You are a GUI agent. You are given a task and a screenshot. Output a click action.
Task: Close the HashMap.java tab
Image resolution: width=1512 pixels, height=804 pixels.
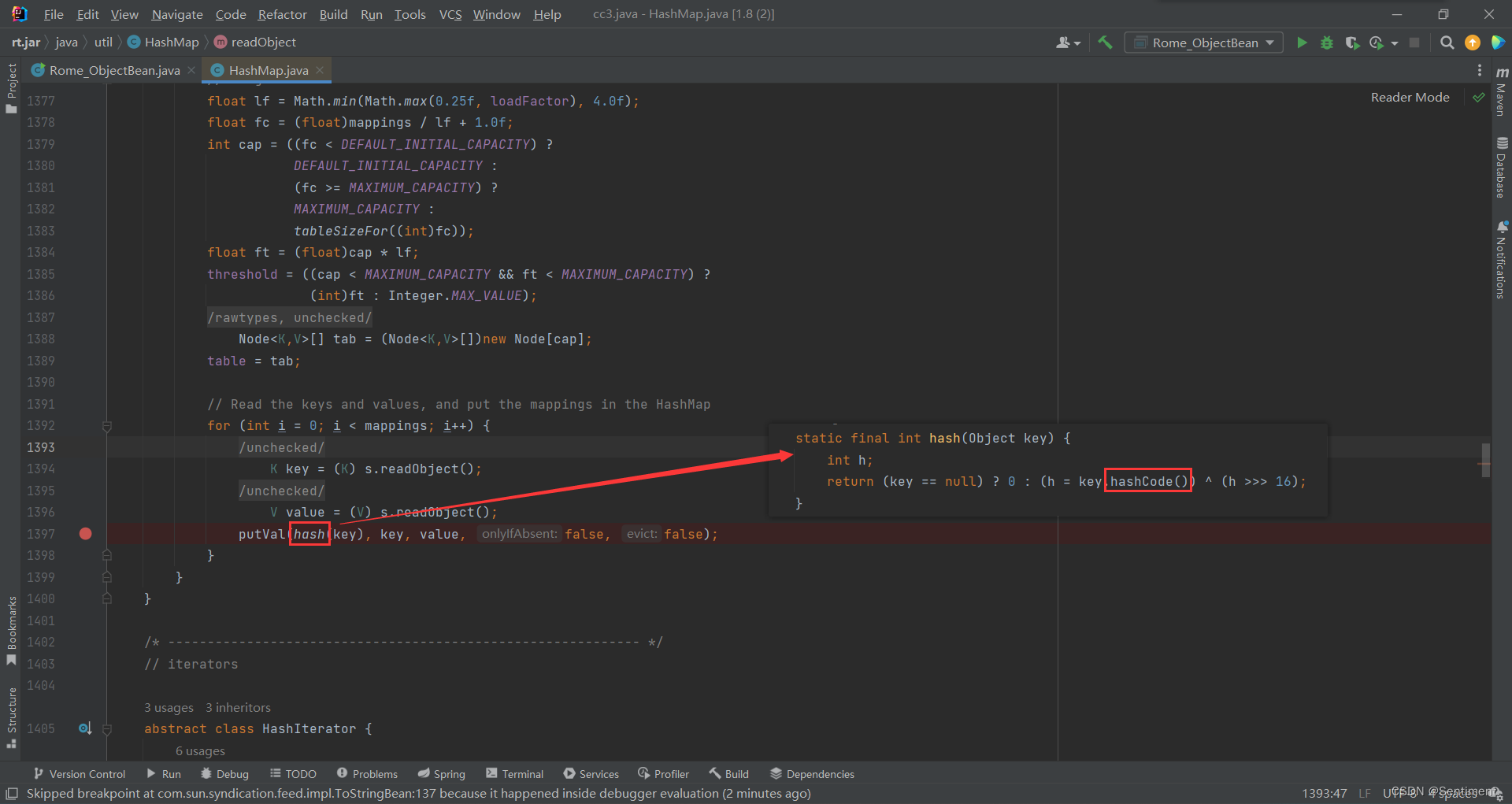coord(320,70)
